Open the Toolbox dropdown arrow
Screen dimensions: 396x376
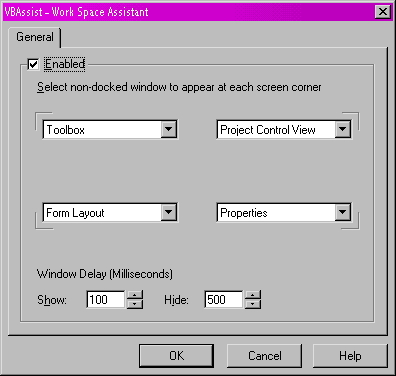tap(169, 129)
